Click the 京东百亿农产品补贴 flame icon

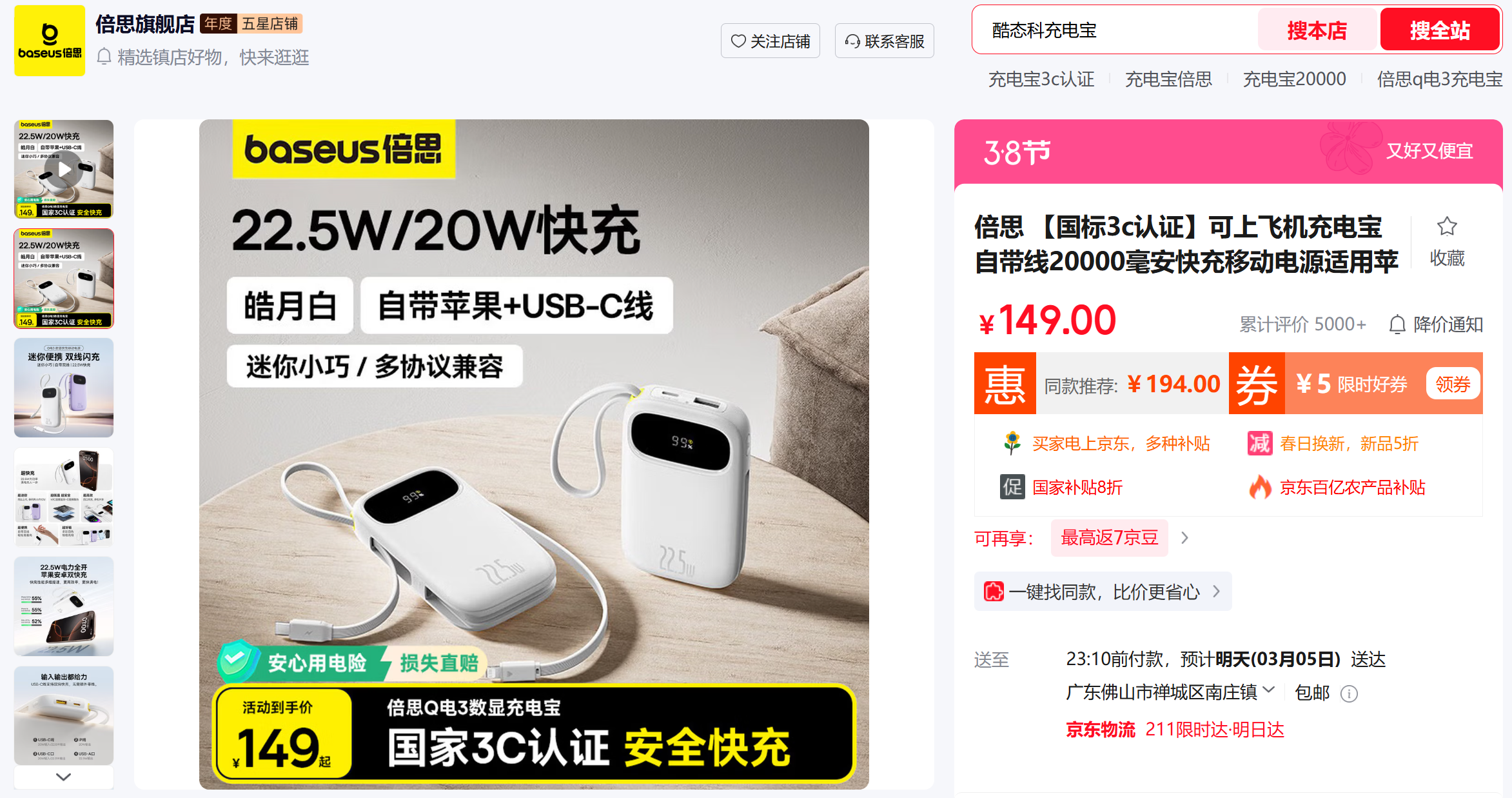(1260, 487)
